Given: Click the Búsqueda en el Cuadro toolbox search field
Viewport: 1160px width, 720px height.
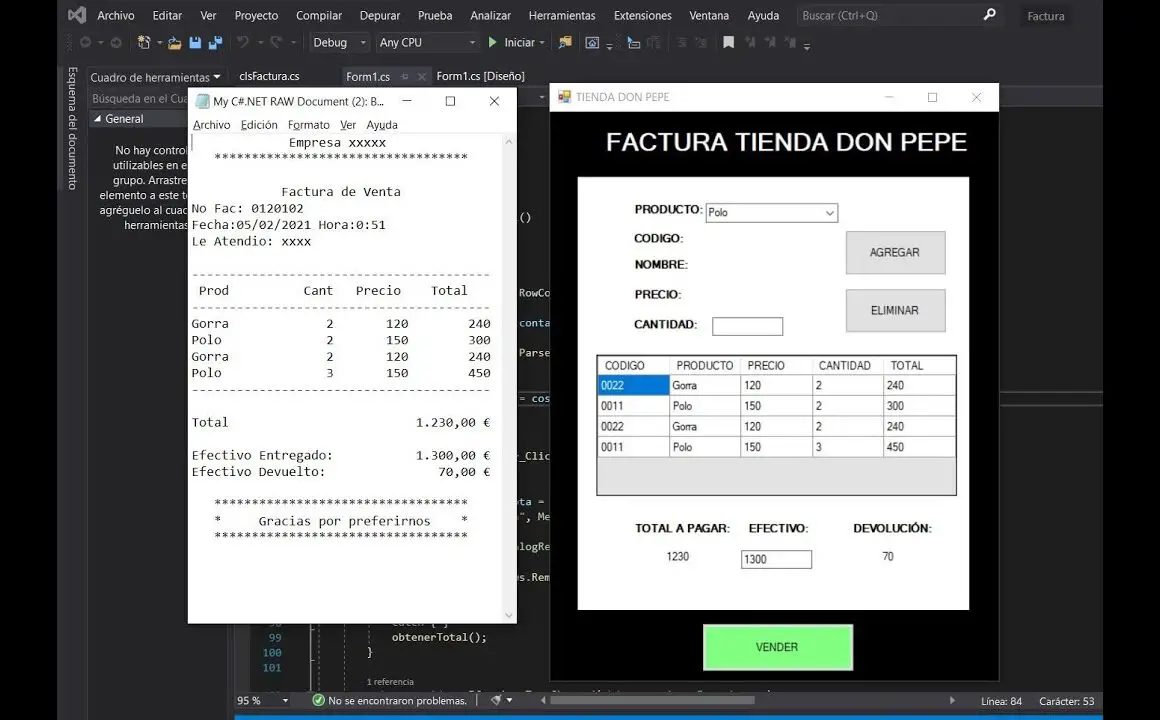Looking at the screenshot, I should 139,98.
